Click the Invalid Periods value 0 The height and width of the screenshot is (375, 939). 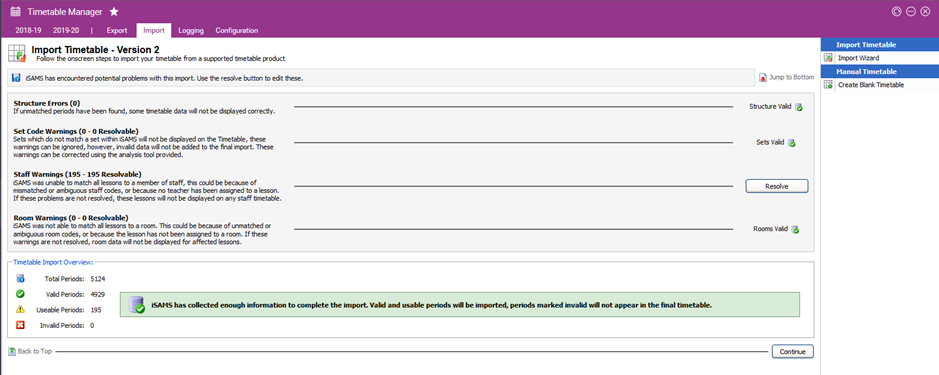(92, 325)
